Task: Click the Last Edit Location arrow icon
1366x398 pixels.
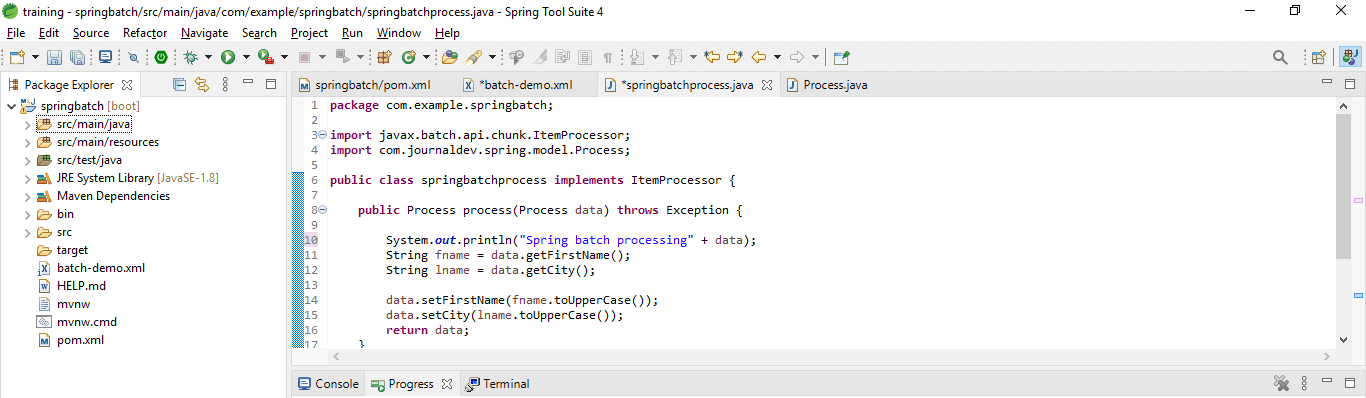Action: pos(713,57)
